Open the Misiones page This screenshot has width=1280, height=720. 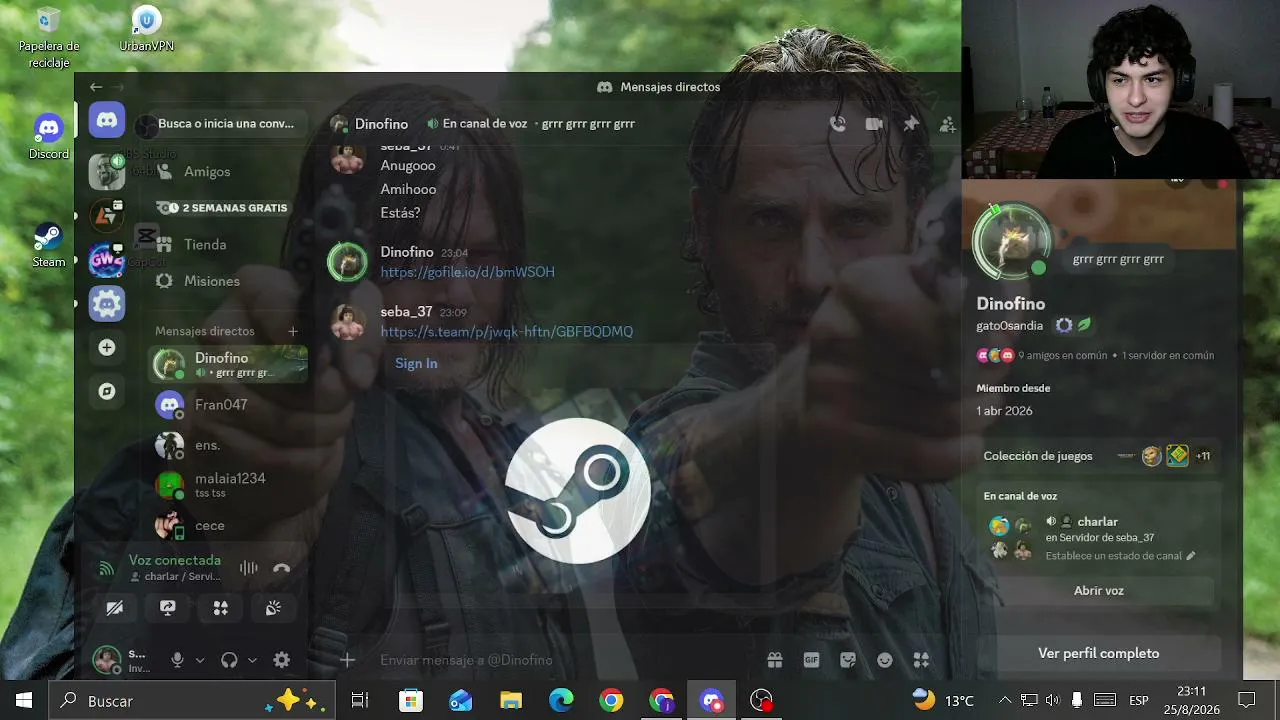click(228, 282)
